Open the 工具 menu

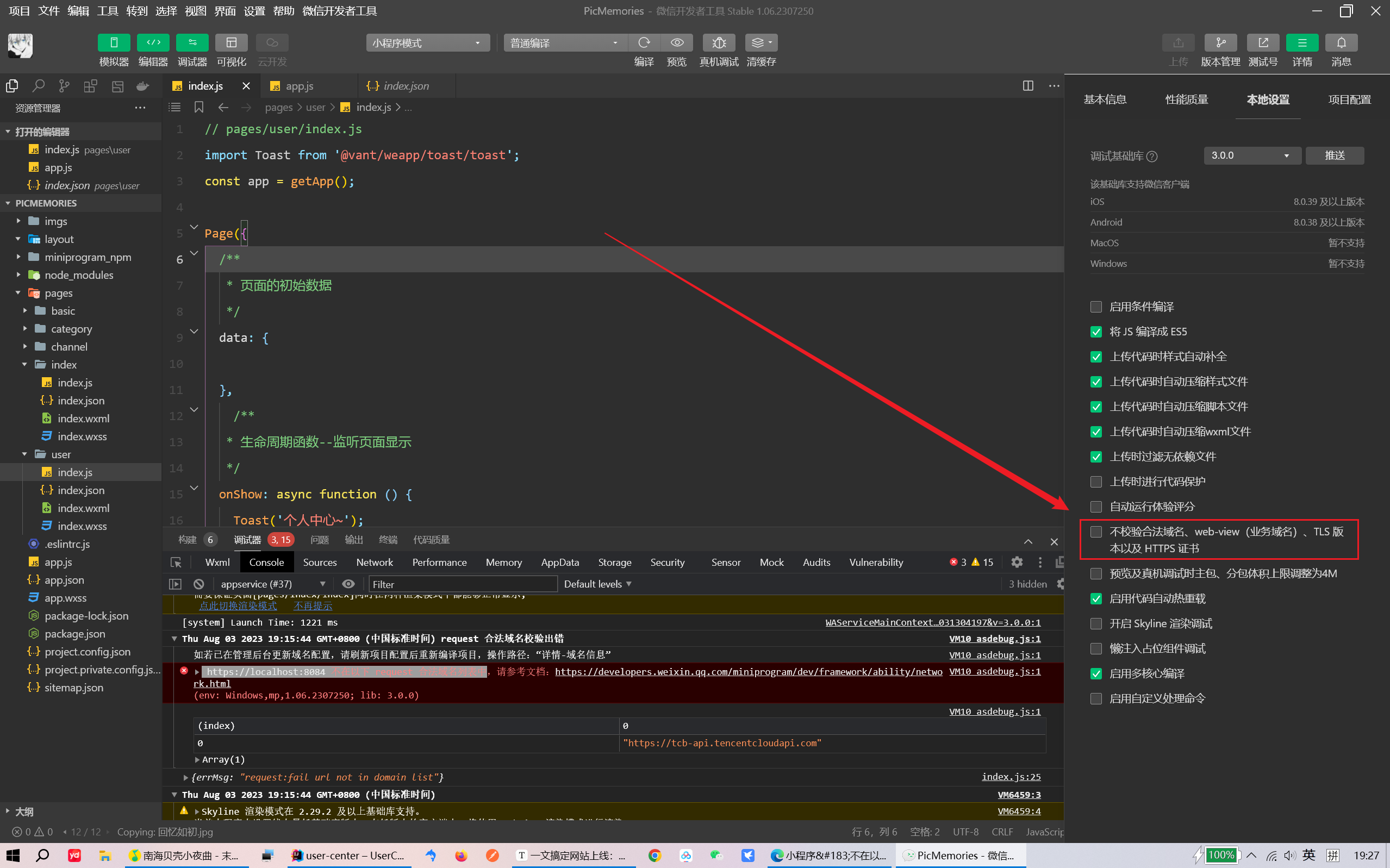pos(108,11)
